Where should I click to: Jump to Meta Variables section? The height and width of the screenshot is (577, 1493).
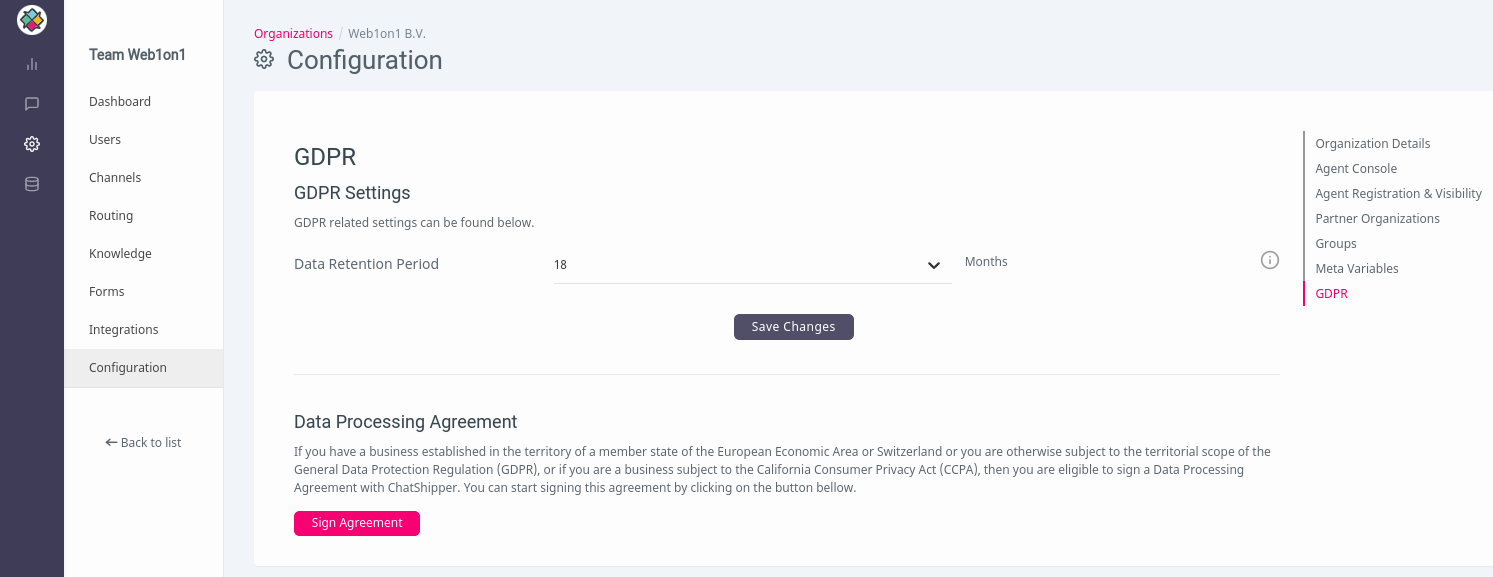tap(1357, 269)
